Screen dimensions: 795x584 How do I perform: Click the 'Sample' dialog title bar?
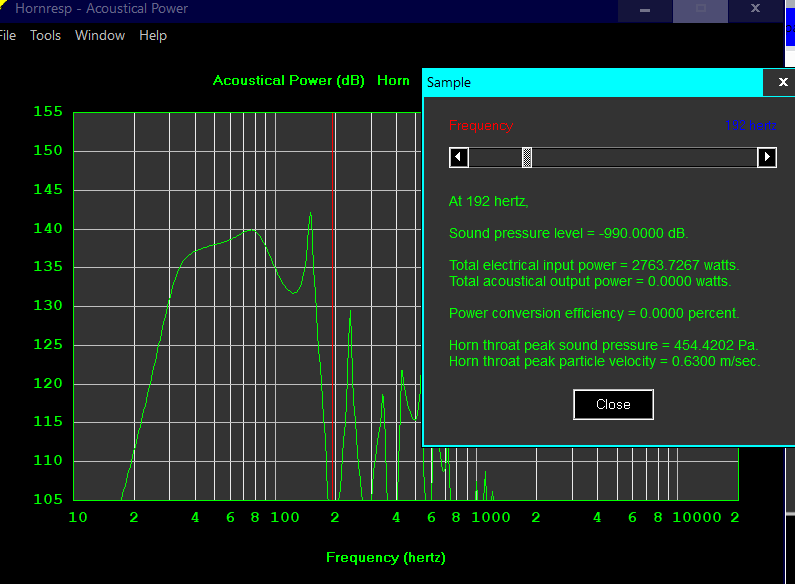[593, 82]
